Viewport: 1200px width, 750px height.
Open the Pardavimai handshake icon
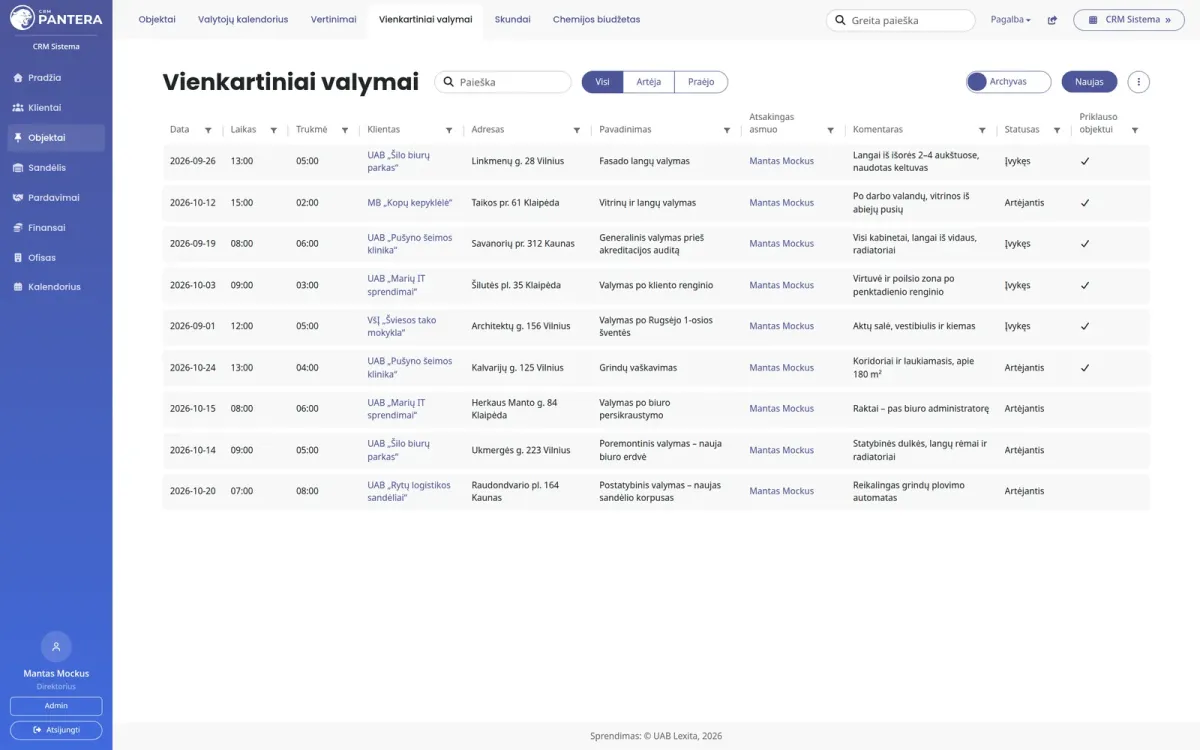18,198
